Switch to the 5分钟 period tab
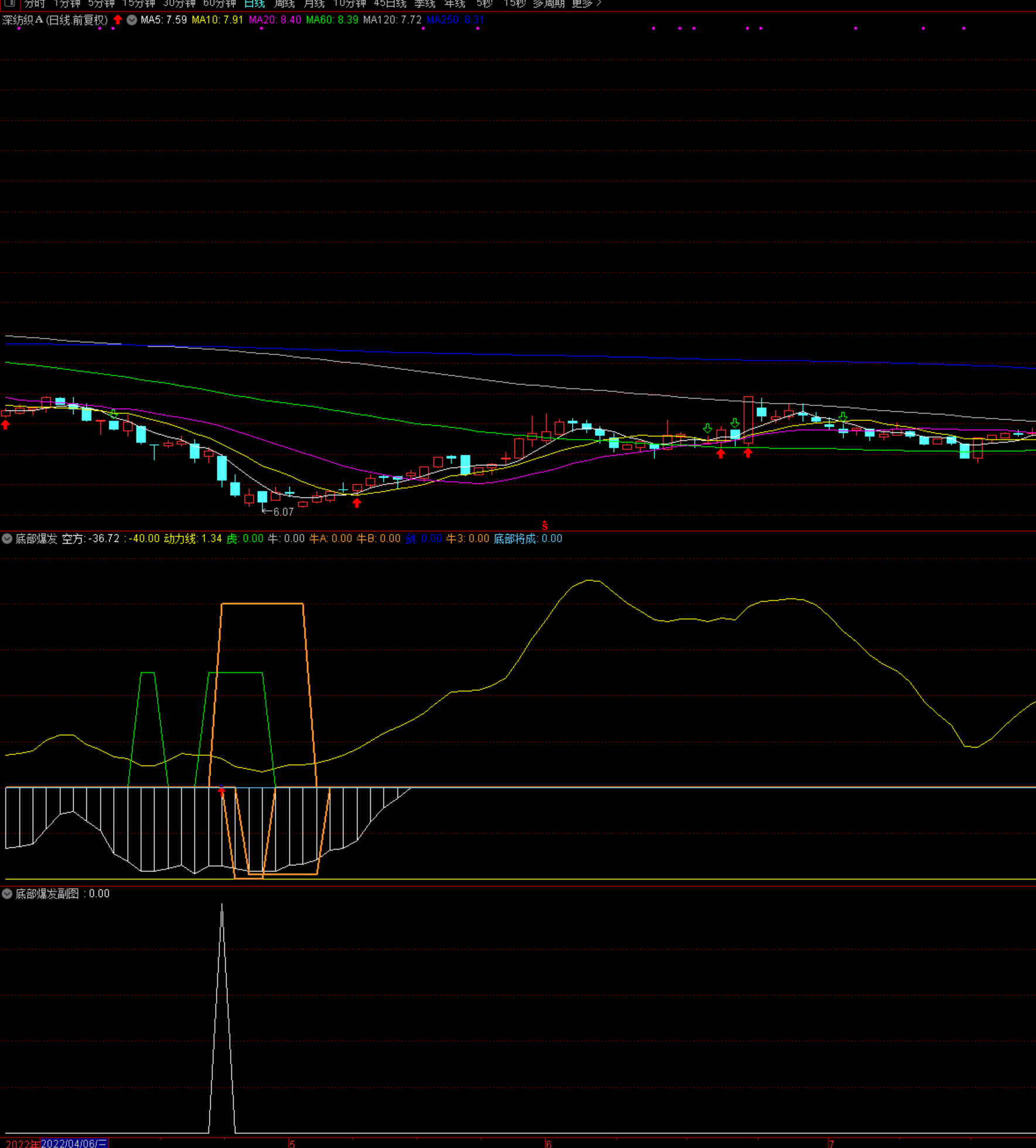 point(101,4)
